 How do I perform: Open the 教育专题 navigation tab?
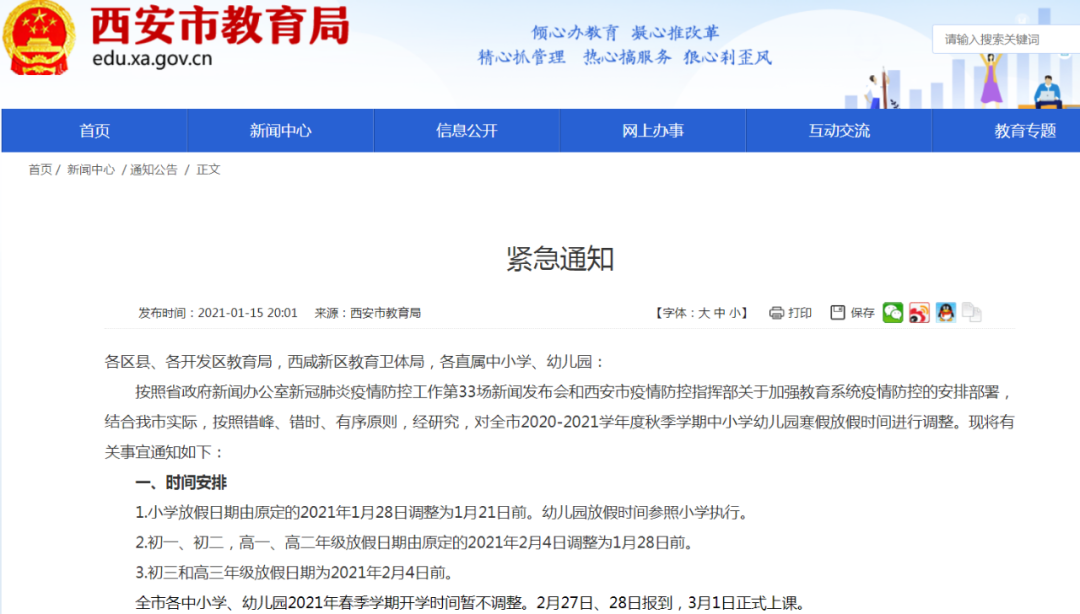point(1025,131)
